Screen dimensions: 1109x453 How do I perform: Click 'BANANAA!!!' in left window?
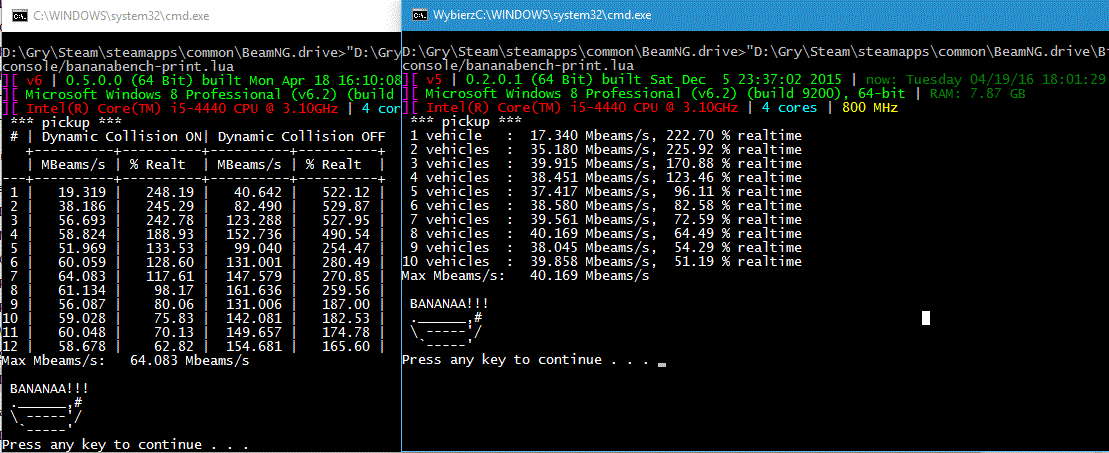point(49,388)
